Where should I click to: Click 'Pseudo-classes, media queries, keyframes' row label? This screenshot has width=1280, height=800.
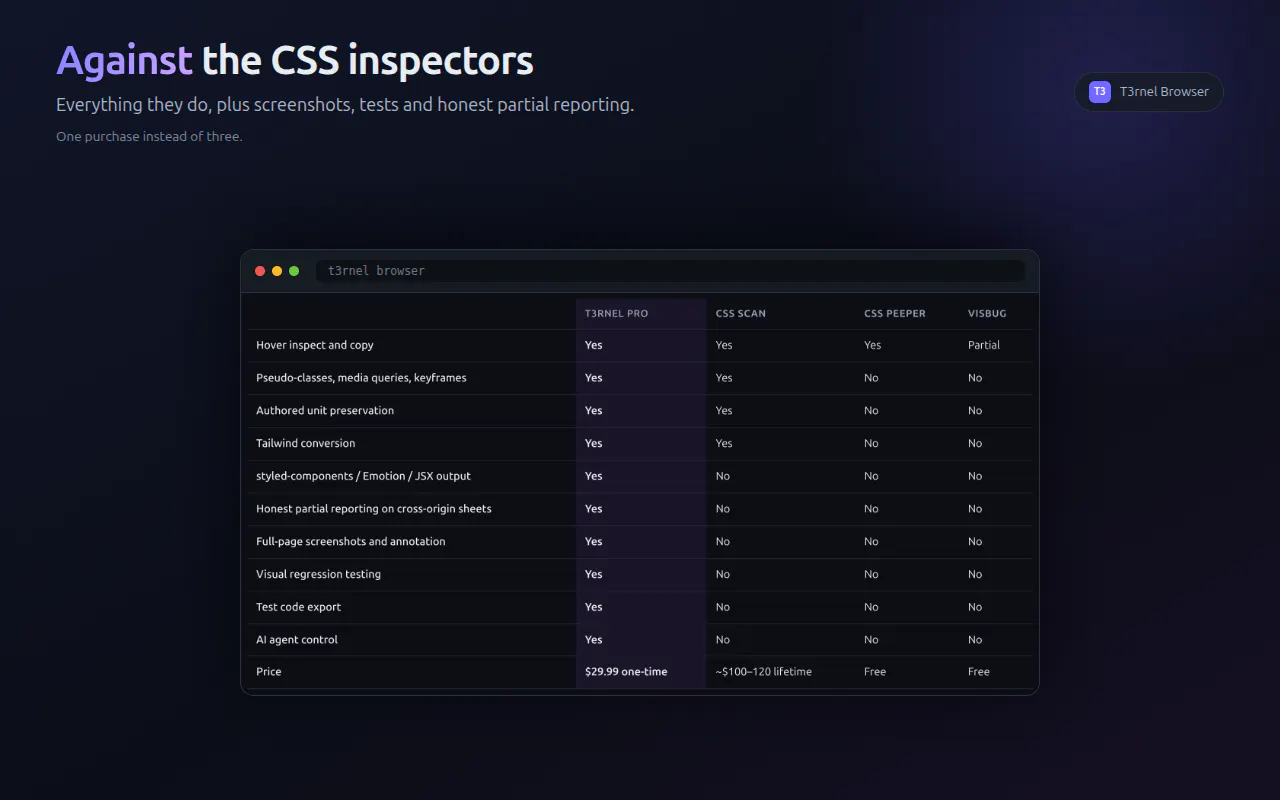361,378
